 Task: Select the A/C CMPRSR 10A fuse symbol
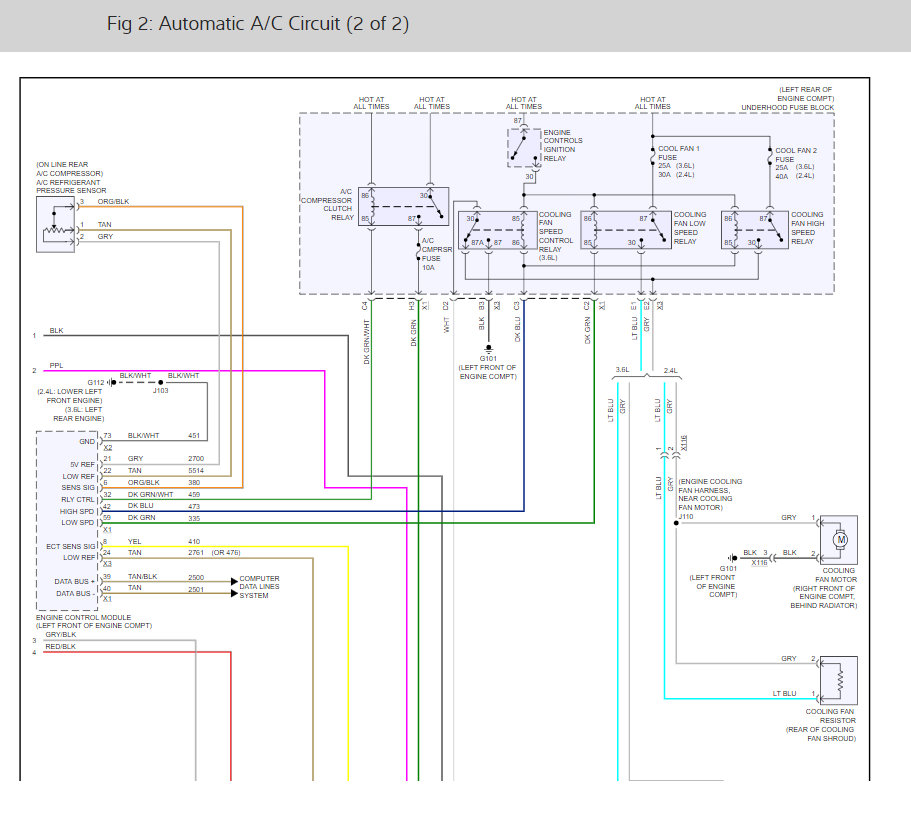click(x=420, y=257)
